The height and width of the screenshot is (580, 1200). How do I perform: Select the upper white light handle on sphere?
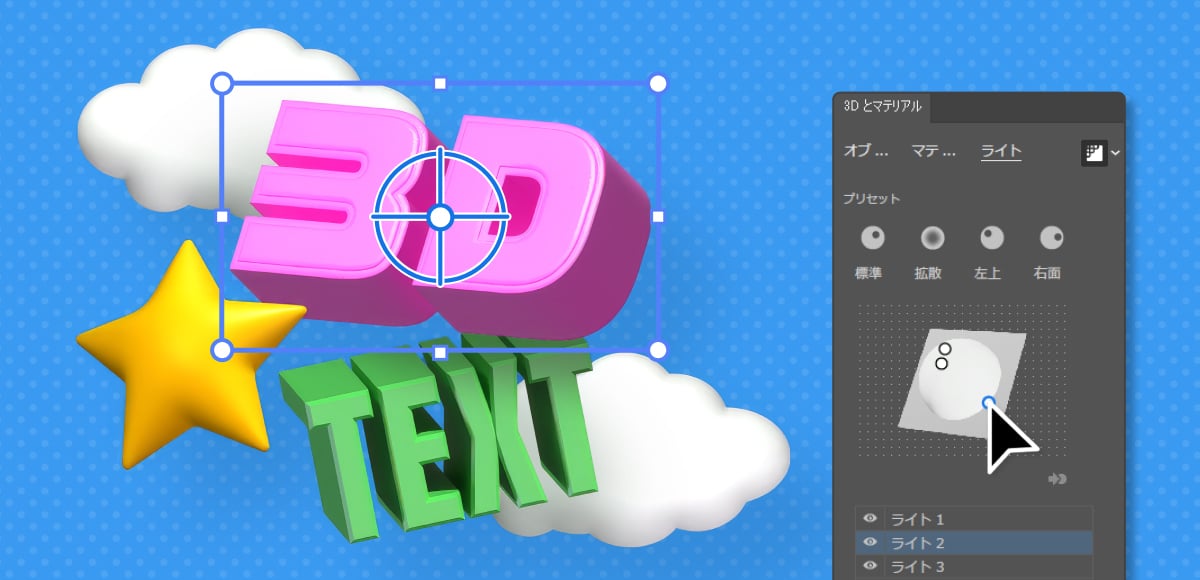click(945, 350)
